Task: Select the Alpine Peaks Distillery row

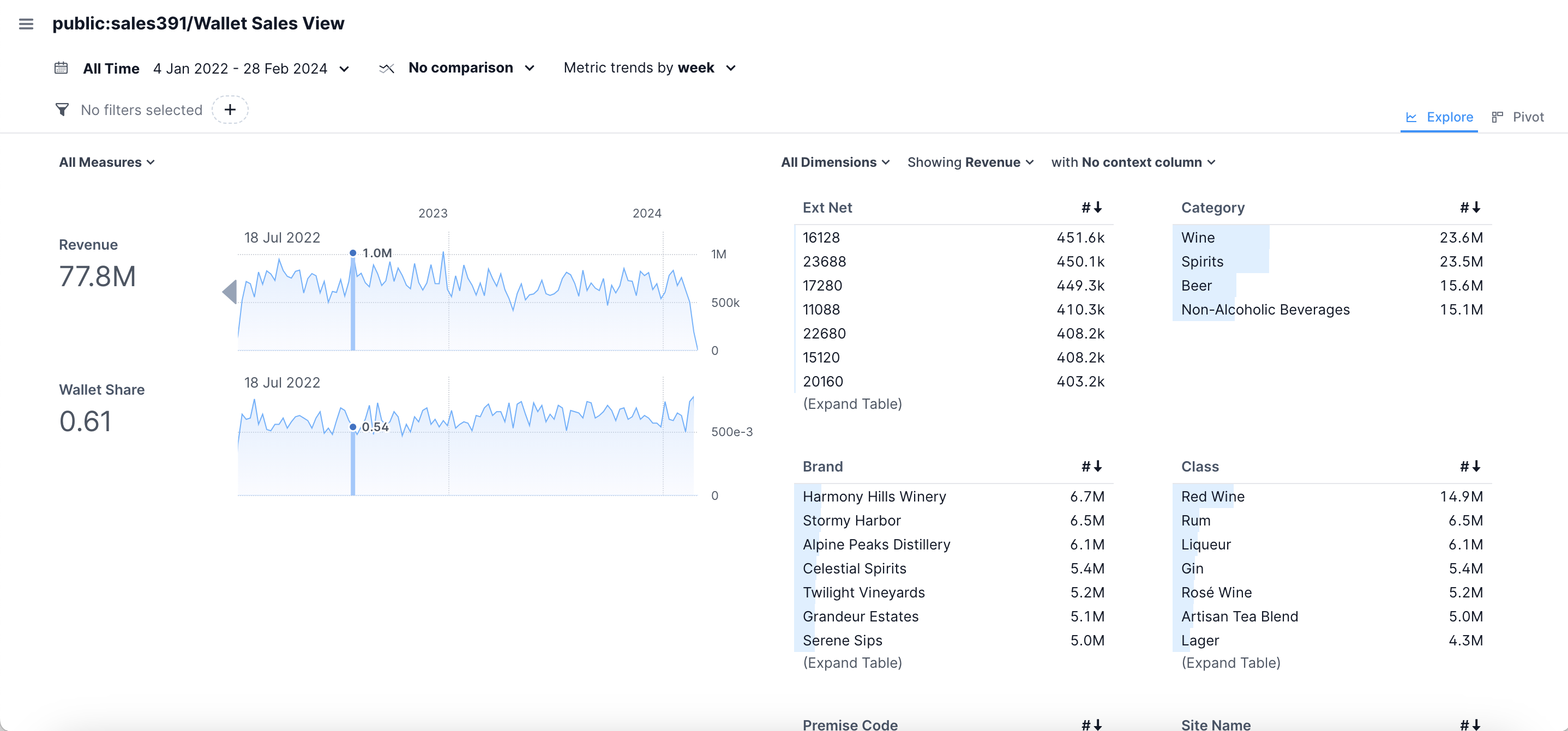Action: click(953, 544)
